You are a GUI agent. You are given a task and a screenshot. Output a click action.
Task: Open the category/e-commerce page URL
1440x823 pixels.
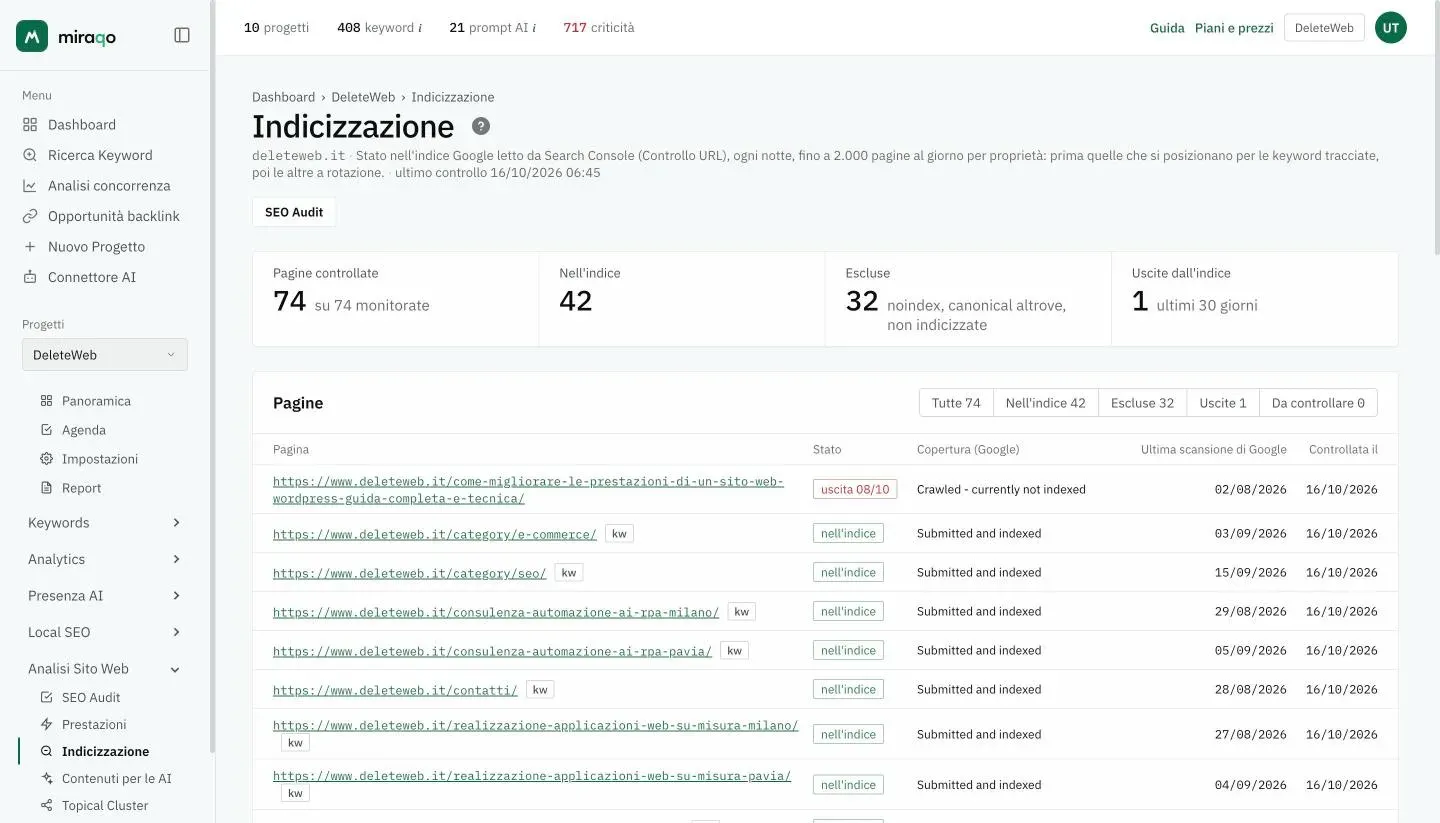click(435, 534)
